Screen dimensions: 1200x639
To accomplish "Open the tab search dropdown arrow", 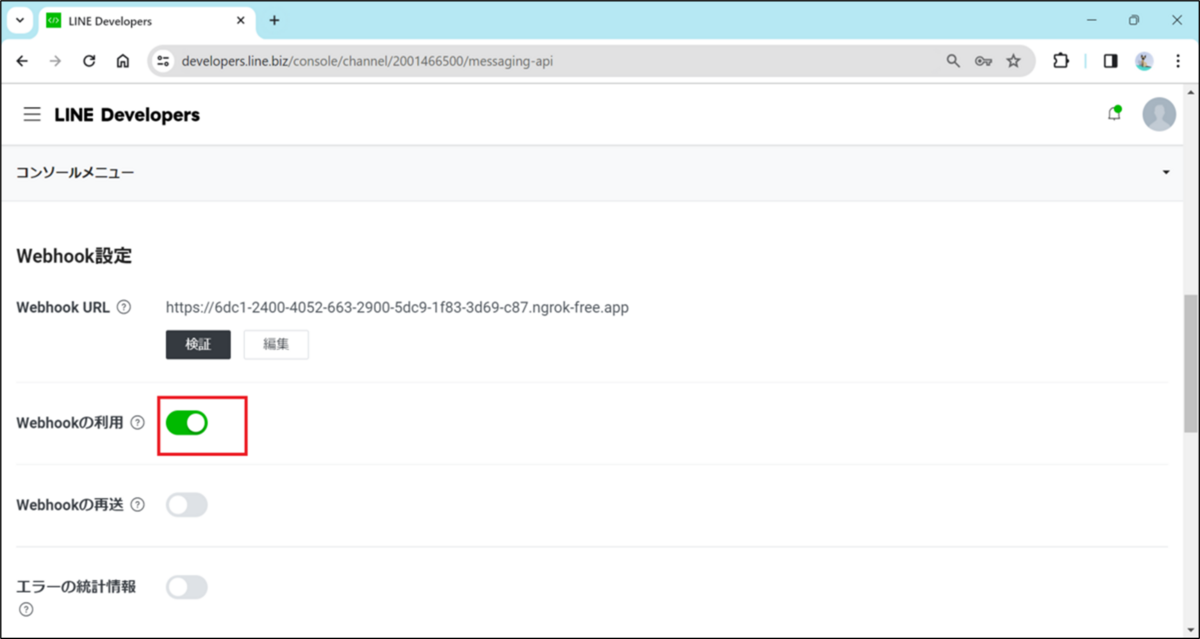I will (x=19, y=20).
